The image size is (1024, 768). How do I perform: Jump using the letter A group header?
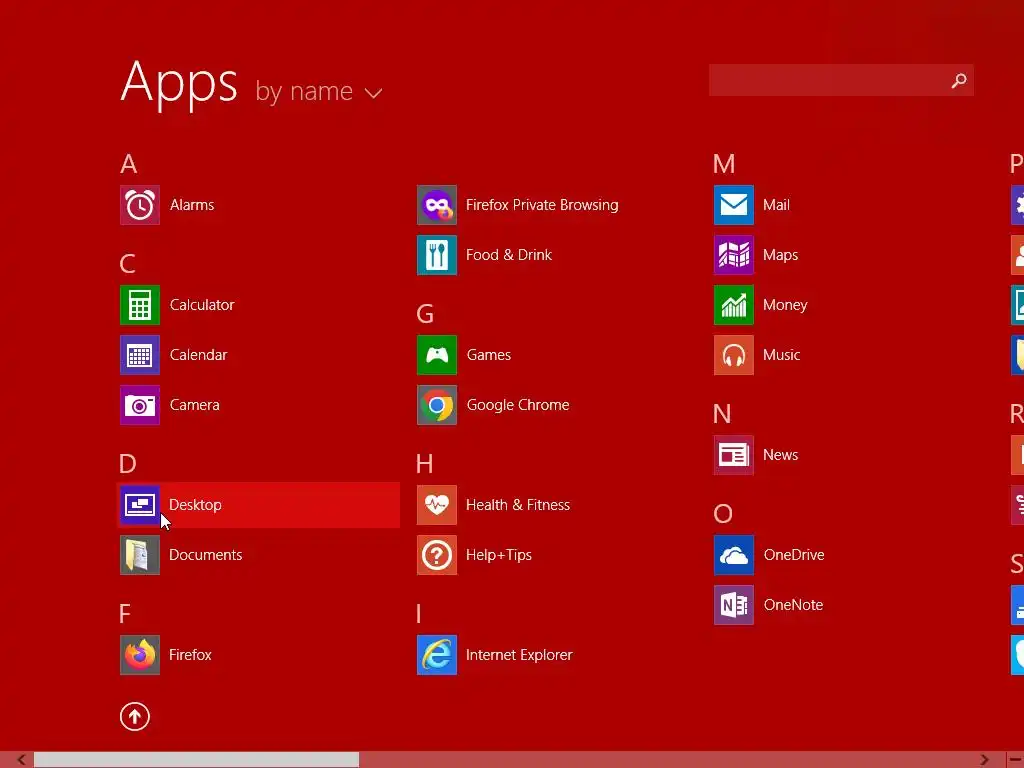[x=129, y=164]
